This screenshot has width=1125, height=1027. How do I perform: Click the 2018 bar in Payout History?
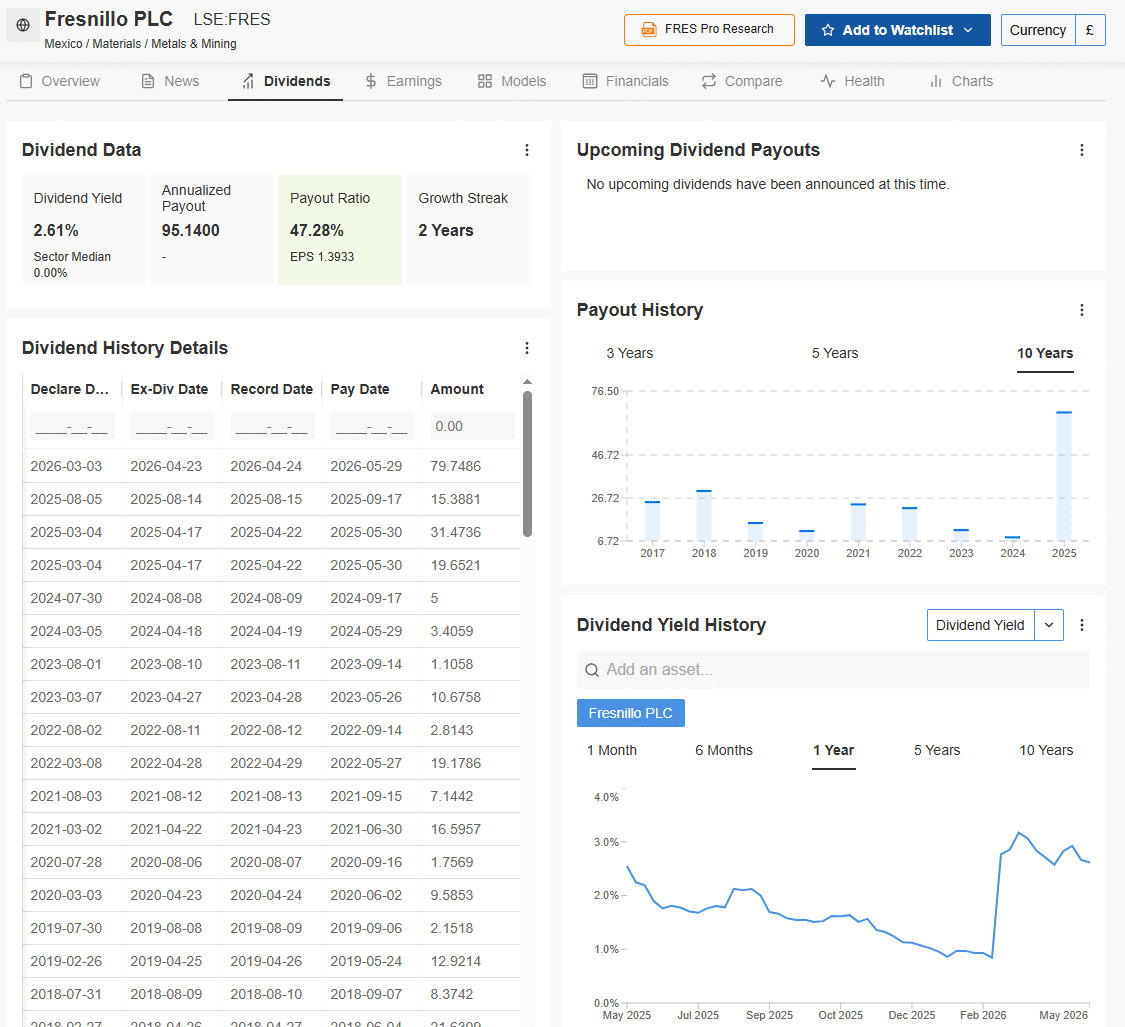coord(704,515)
